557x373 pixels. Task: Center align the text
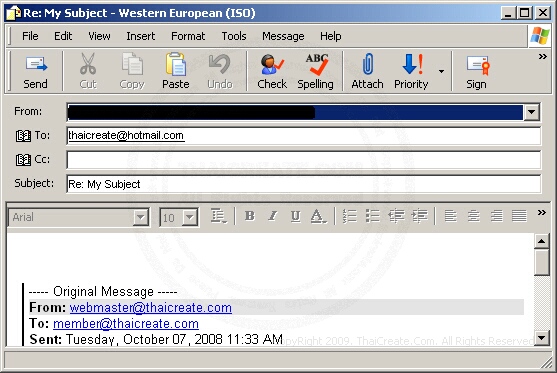click(474, 216)
